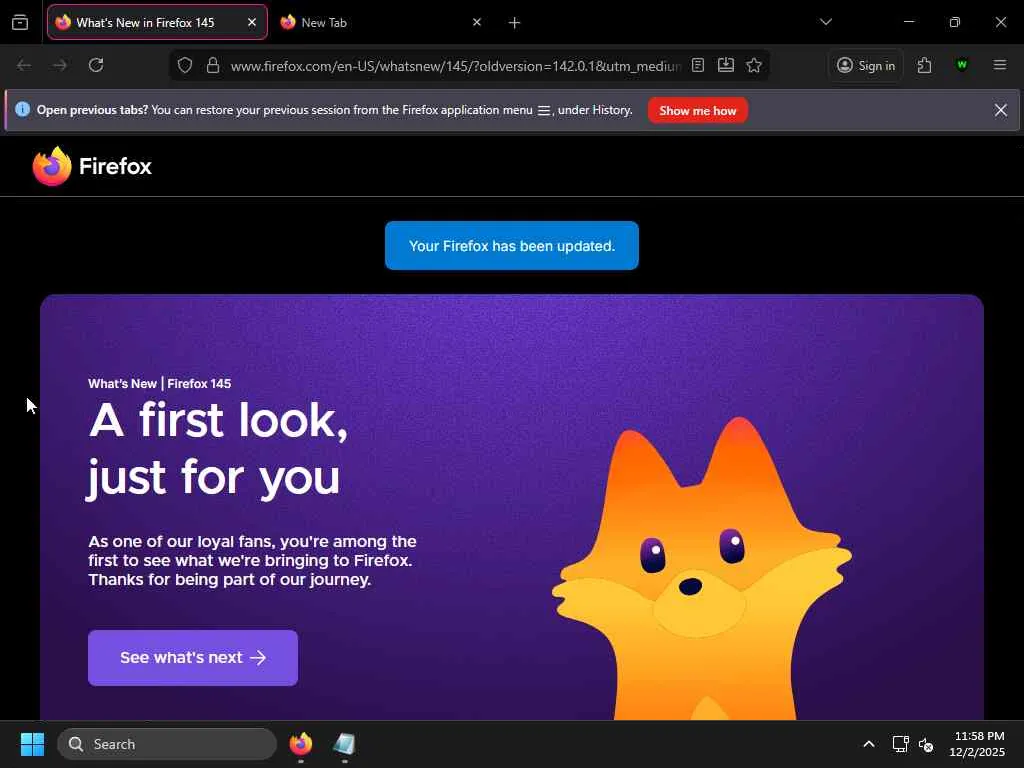Show hidden system tray icons chevron
The height and width of the screenshot is (768, 1024).
[x=869, y=744]
